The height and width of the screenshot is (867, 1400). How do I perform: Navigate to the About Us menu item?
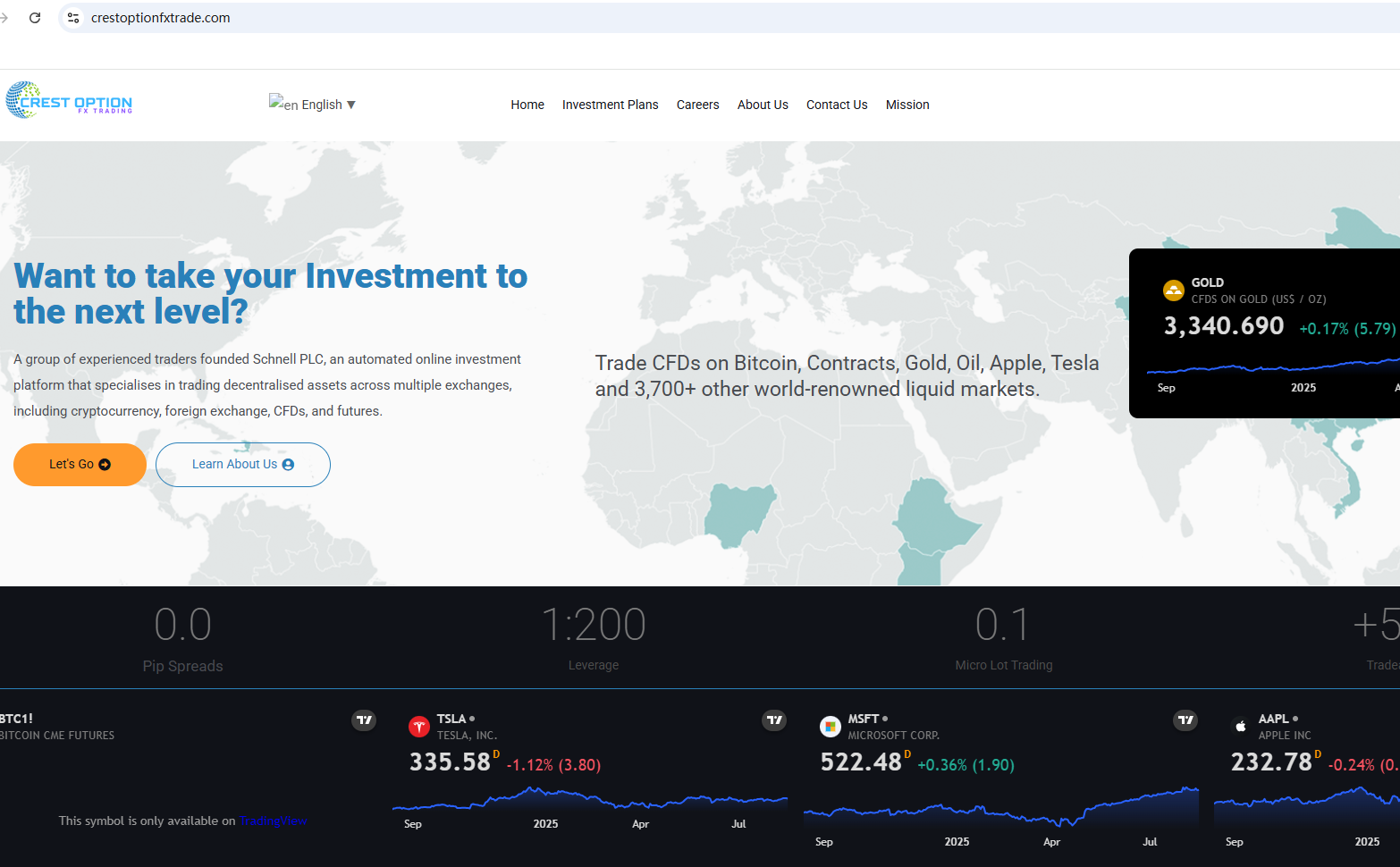763,105
